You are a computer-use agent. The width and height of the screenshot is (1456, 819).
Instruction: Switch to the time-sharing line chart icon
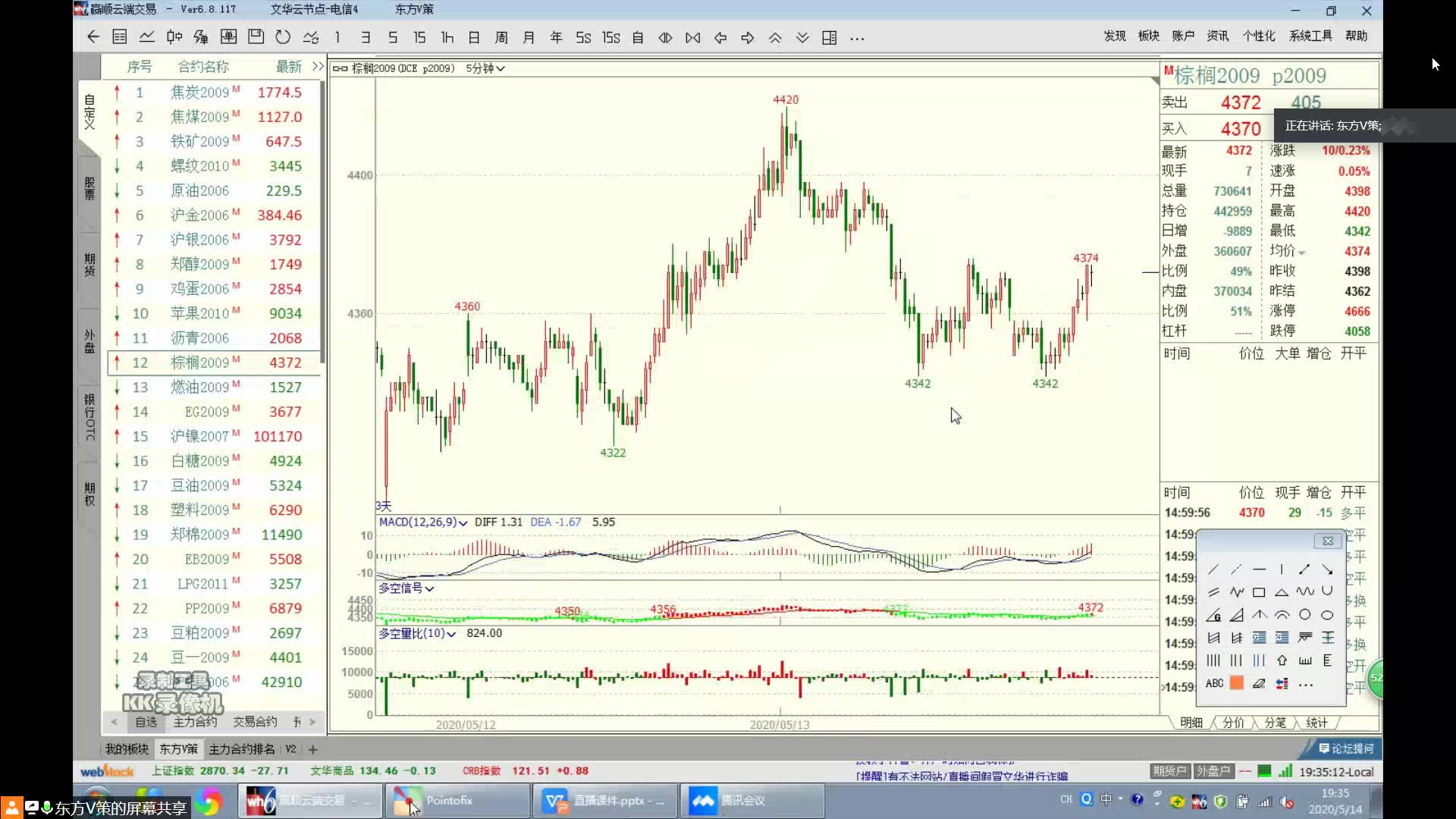point(147,37)
